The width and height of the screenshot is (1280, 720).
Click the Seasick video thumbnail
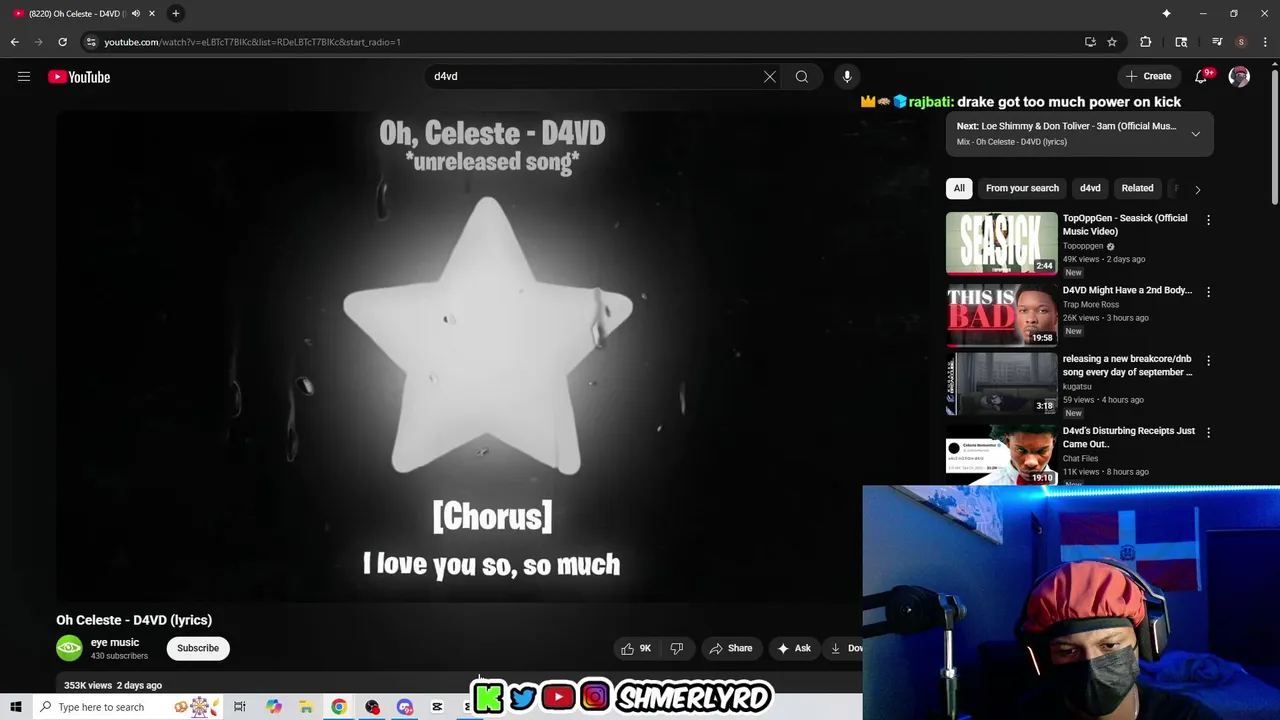[1001, 243]
